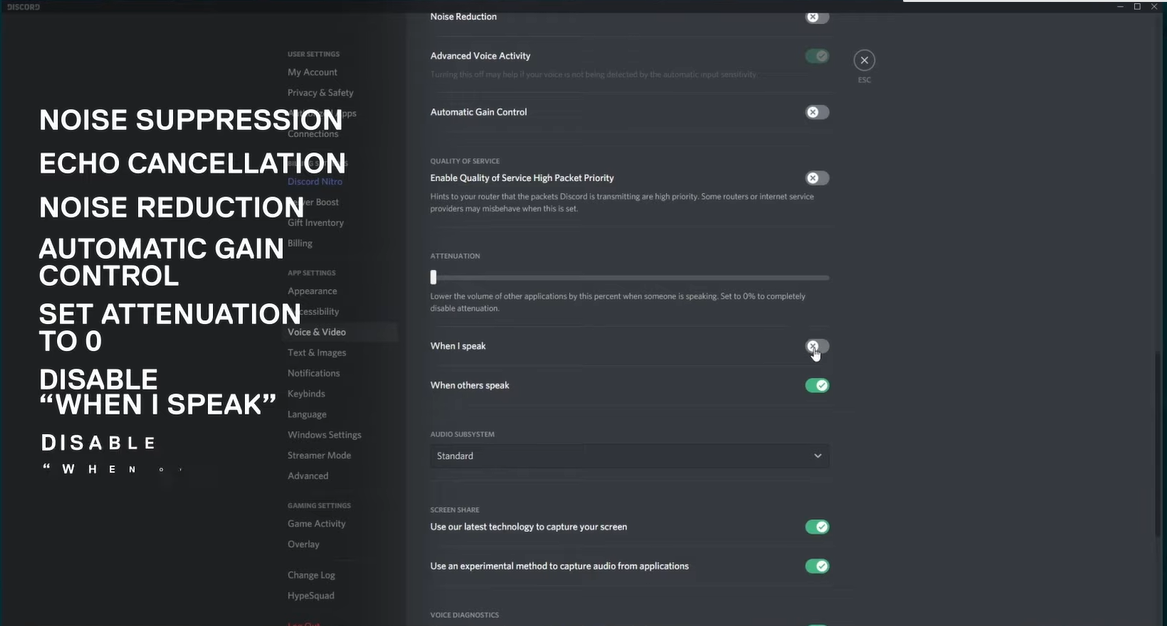
Task: Go to Discord Nitro page
Action: (315, 182)
